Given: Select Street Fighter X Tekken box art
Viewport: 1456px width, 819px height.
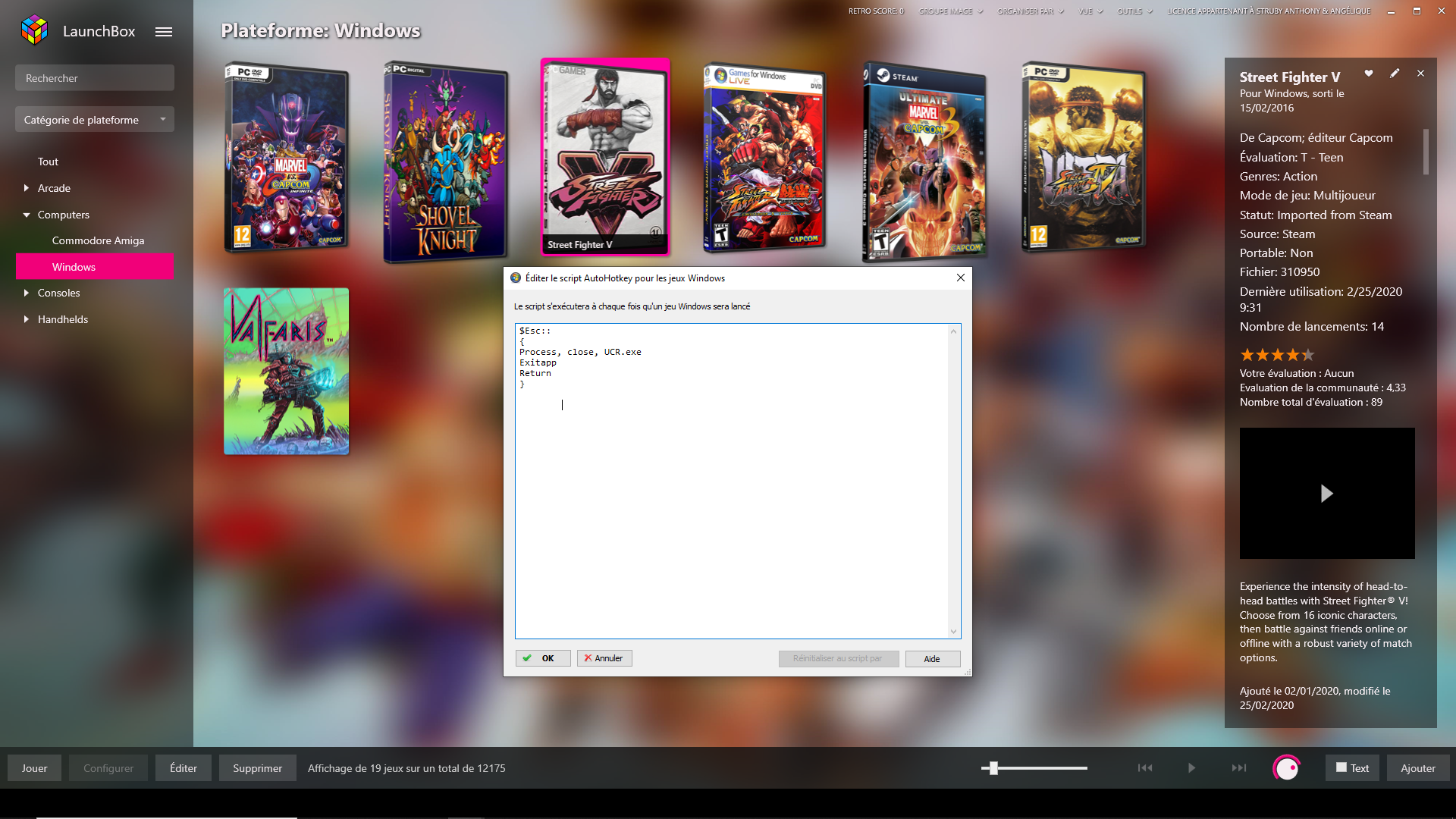Looking at the screenshot, I should pos(764,158).
